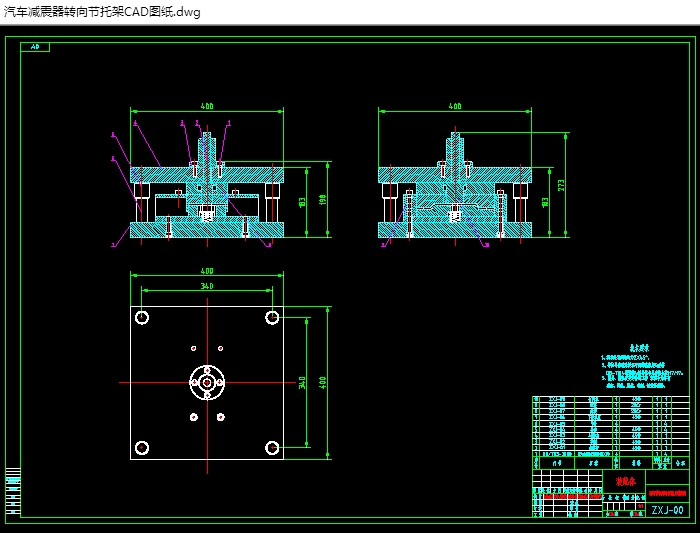The image size is (700, 533).
Task: Select the 190 height dimension on front view
Action: 322,200
